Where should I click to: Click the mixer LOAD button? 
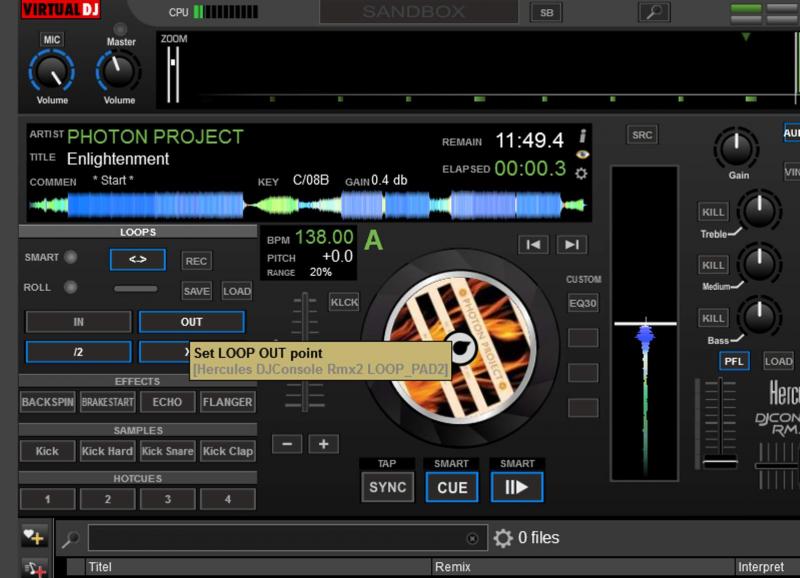click(x=779, y=361)
